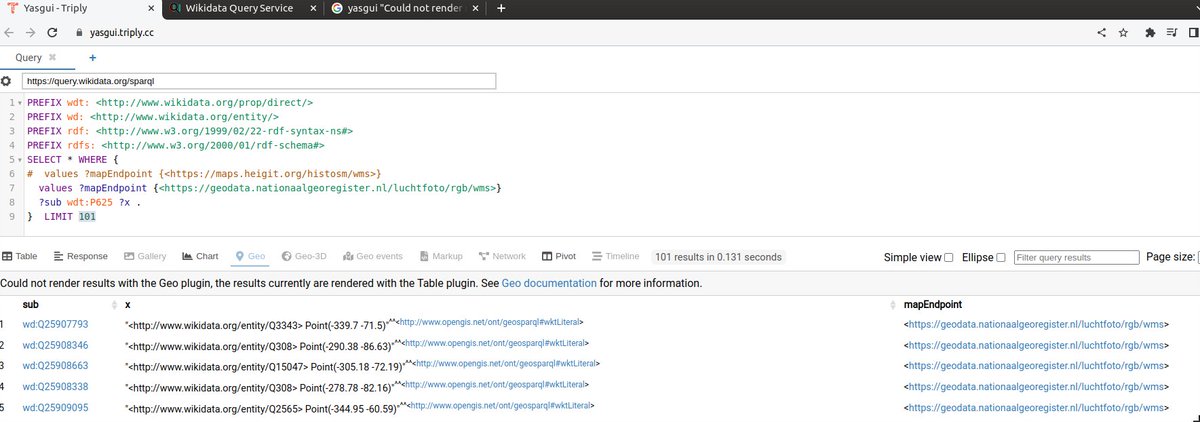
Task: Bookmark this page with the star icon
Action: point(1124,32)
